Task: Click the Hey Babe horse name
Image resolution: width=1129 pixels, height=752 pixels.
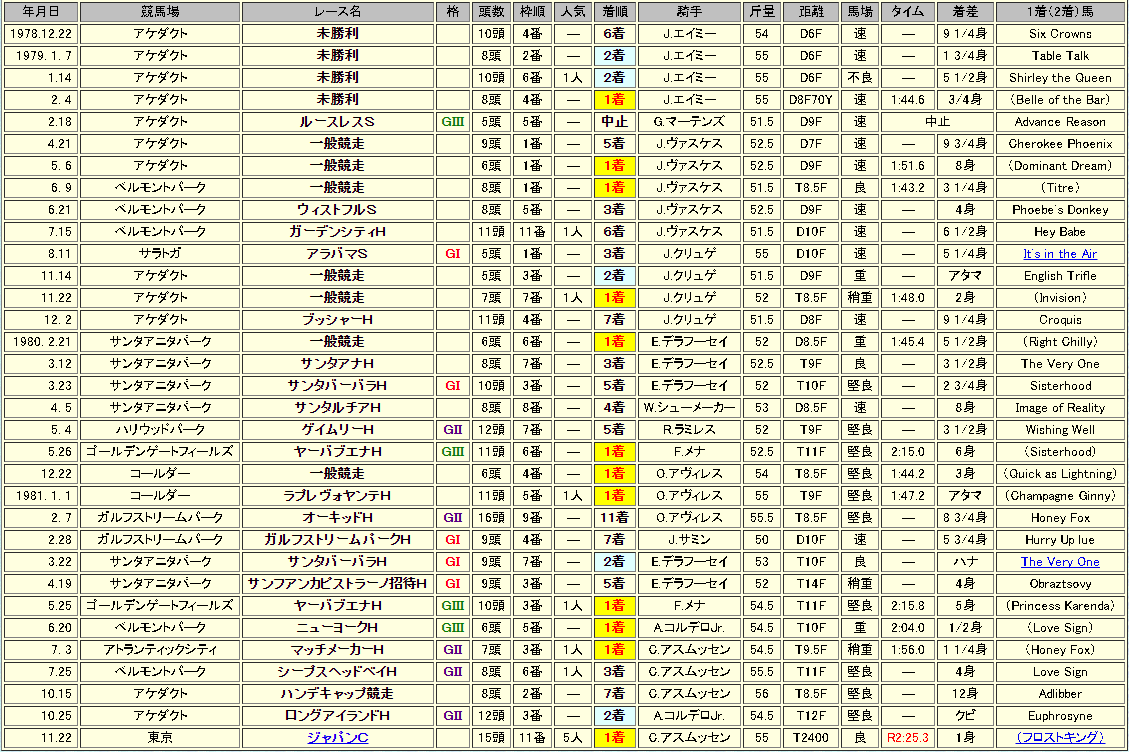Action: [1060, 232]
